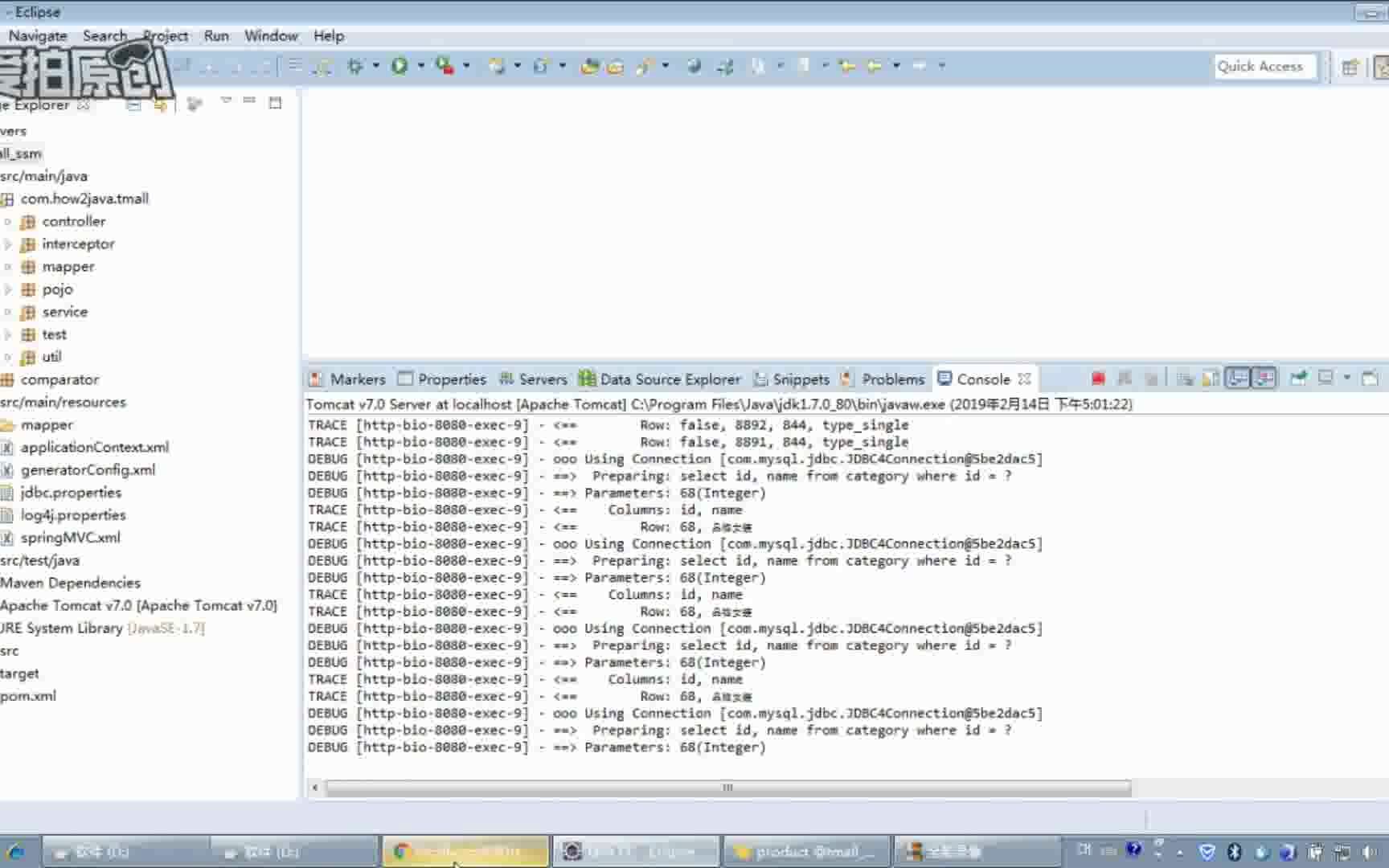This screenshot has width=1389, height=868.
Task: Click the green Run button in toolbar
Action: click(x=399, y=66)
